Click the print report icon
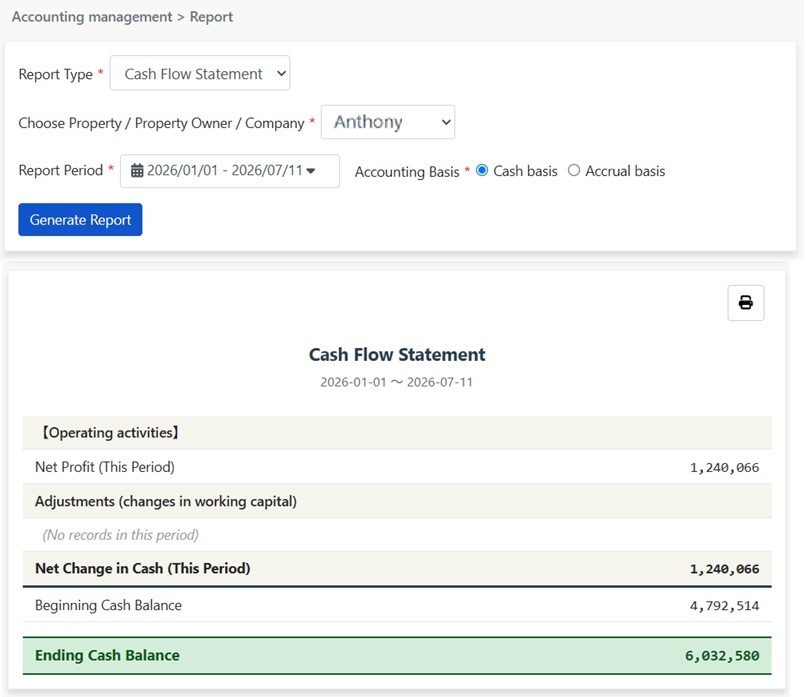Image resolution: width=807 pixels, height=697 pixels. coord(745,303)
